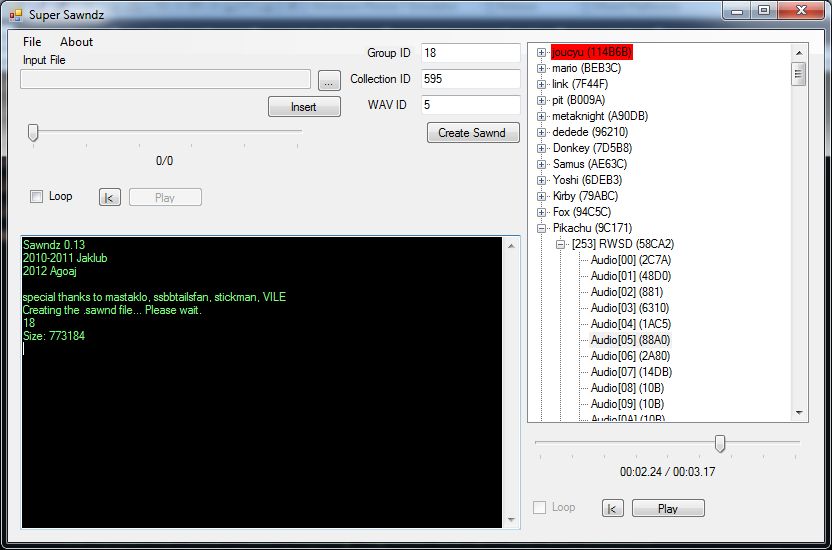The width and height of the screenshot is (832, 550).
Task: Expand the Yoshi (6DEB3) node
Action: point(541,180)
